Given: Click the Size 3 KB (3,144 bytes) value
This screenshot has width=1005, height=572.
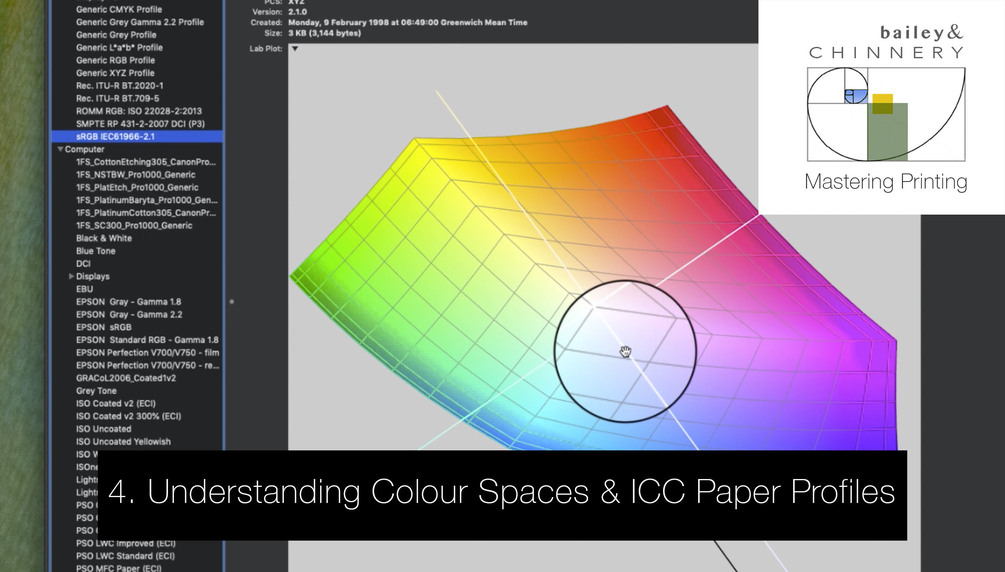Looking at the screenshot, I should [x=324, y=33].
